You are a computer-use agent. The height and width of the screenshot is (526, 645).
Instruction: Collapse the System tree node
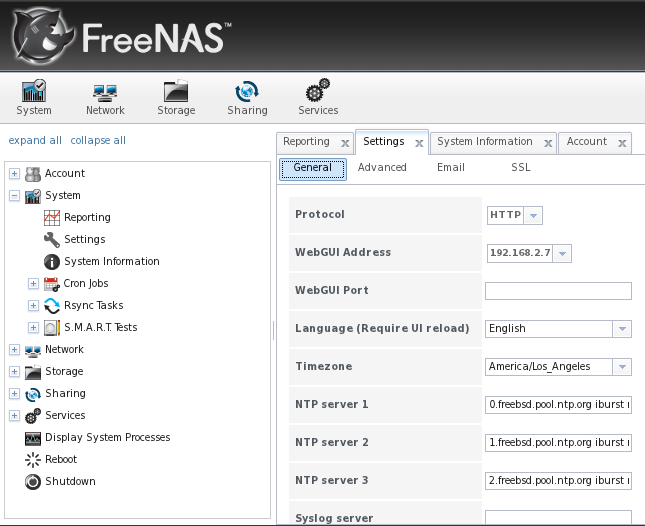coord(14,196)
